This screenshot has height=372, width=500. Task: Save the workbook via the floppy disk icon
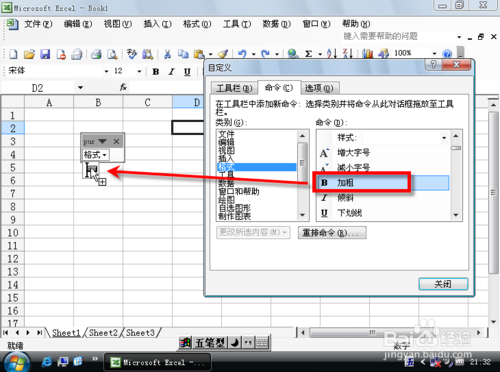(45, 54)
